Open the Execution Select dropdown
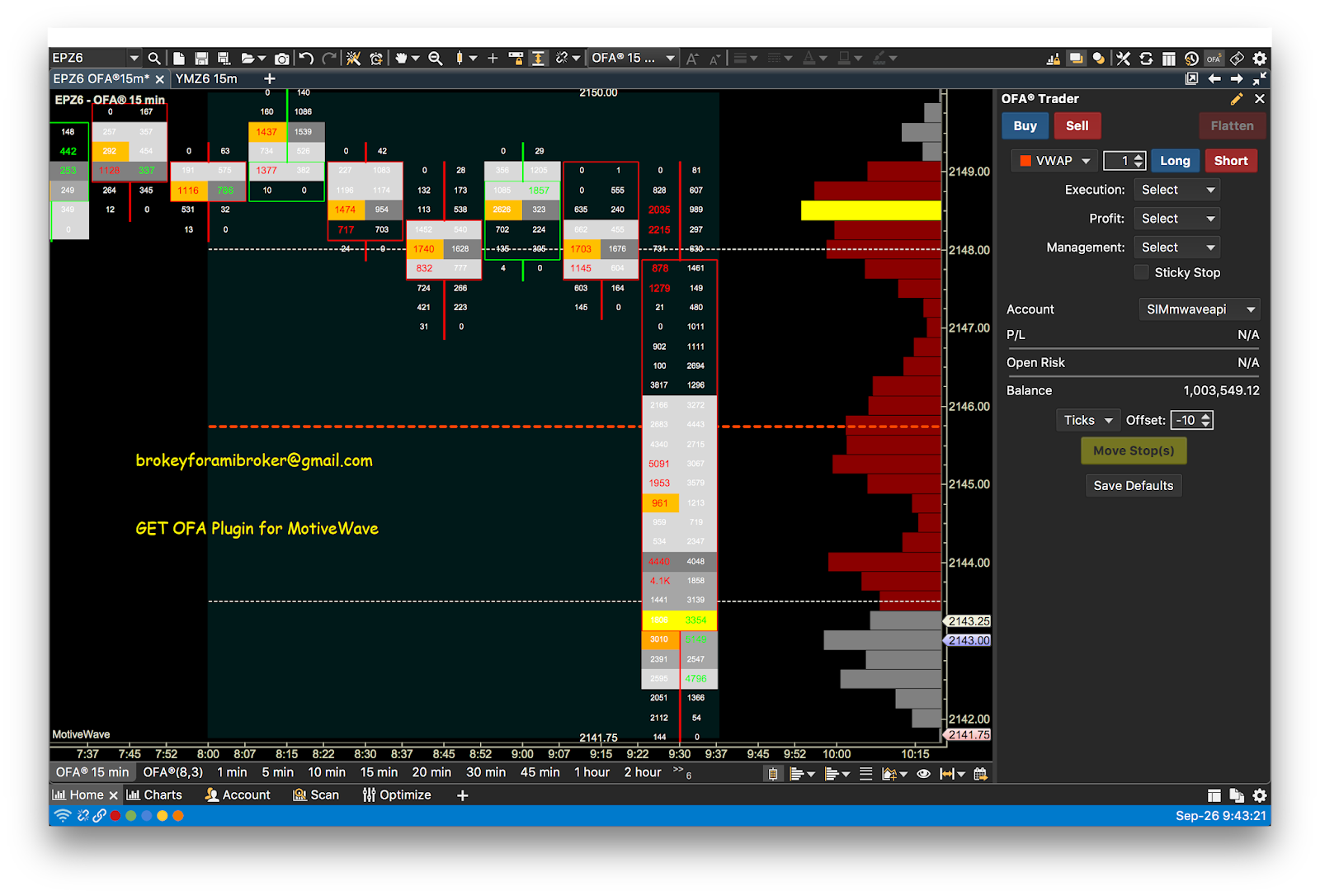 [x=1177, y=190]
